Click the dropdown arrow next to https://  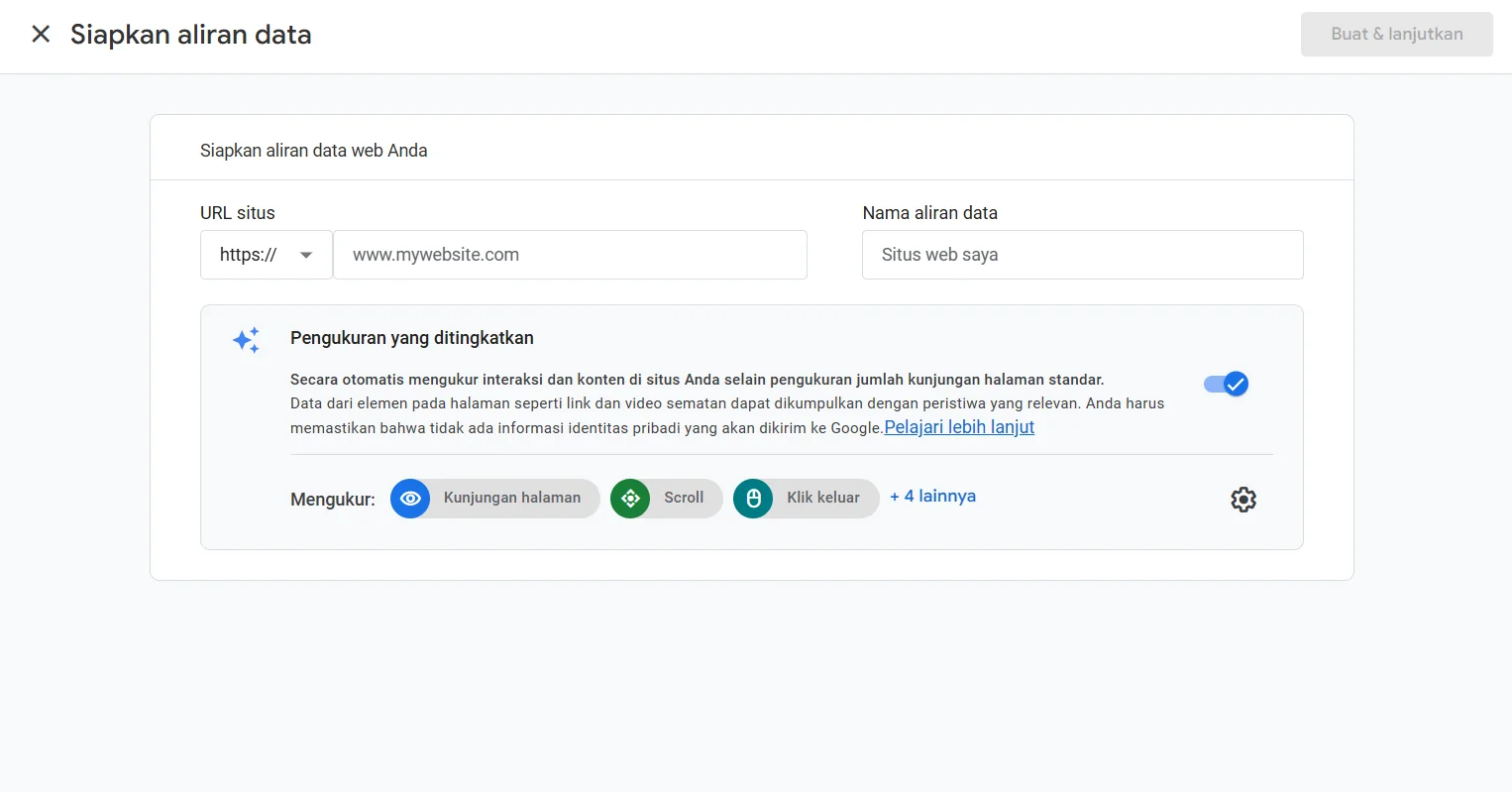pyautogui.click(x=306, y=256)
